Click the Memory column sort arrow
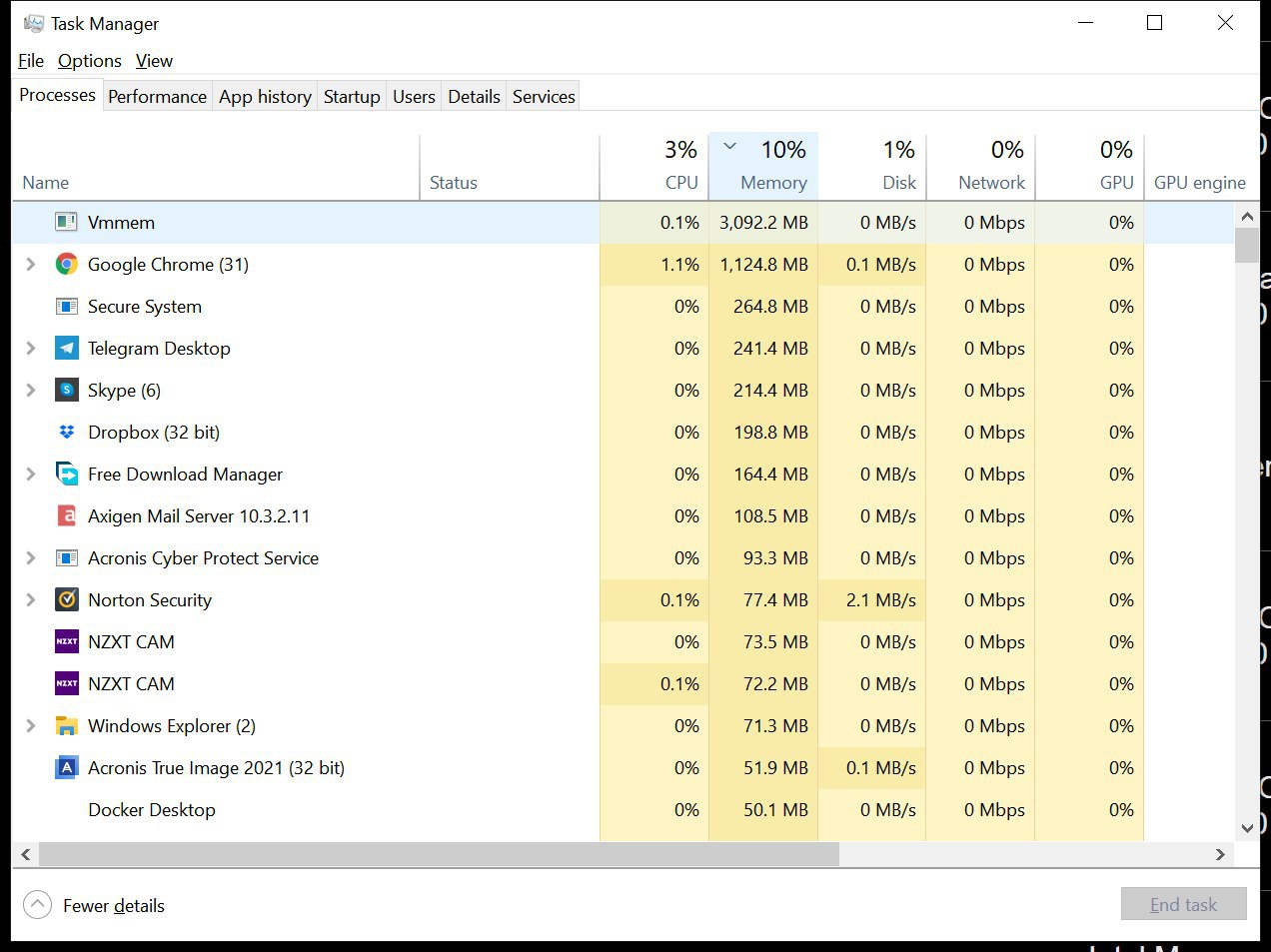 point(730,146)
